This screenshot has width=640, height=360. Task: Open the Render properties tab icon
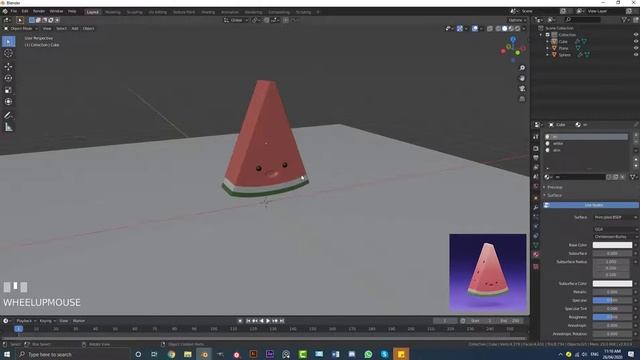pos(536,149)
